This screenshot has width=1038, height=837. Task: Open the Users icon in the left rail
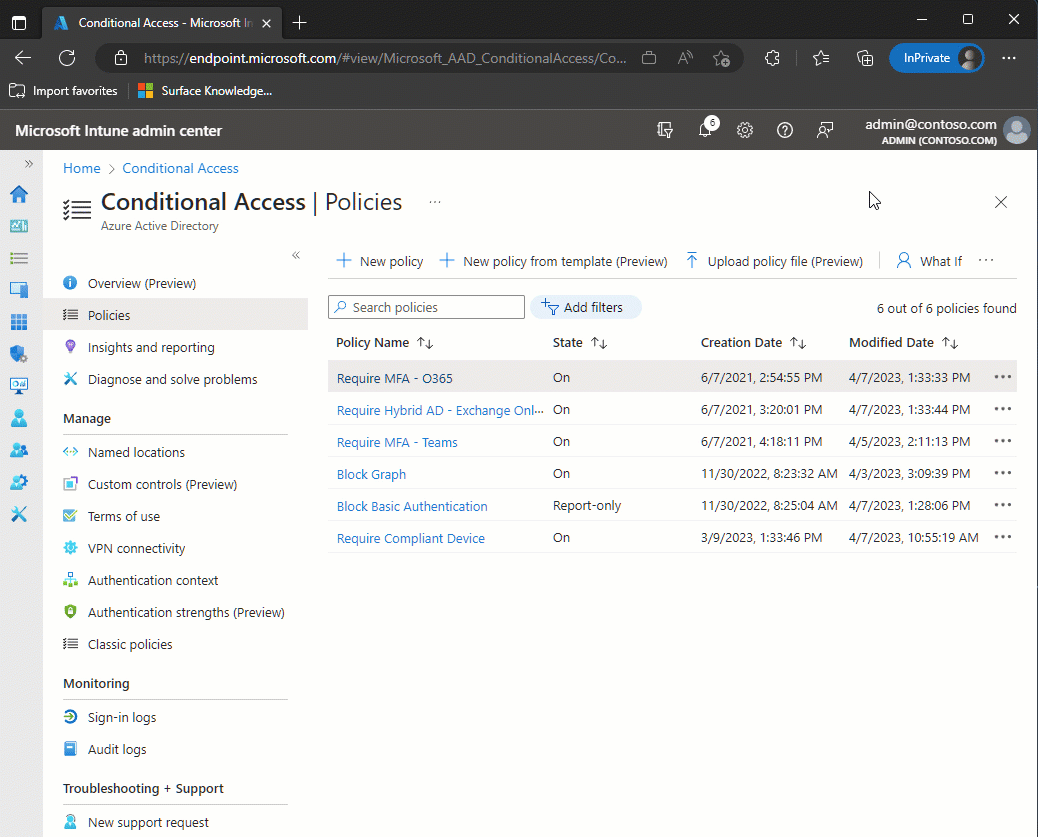pos(19,418)
